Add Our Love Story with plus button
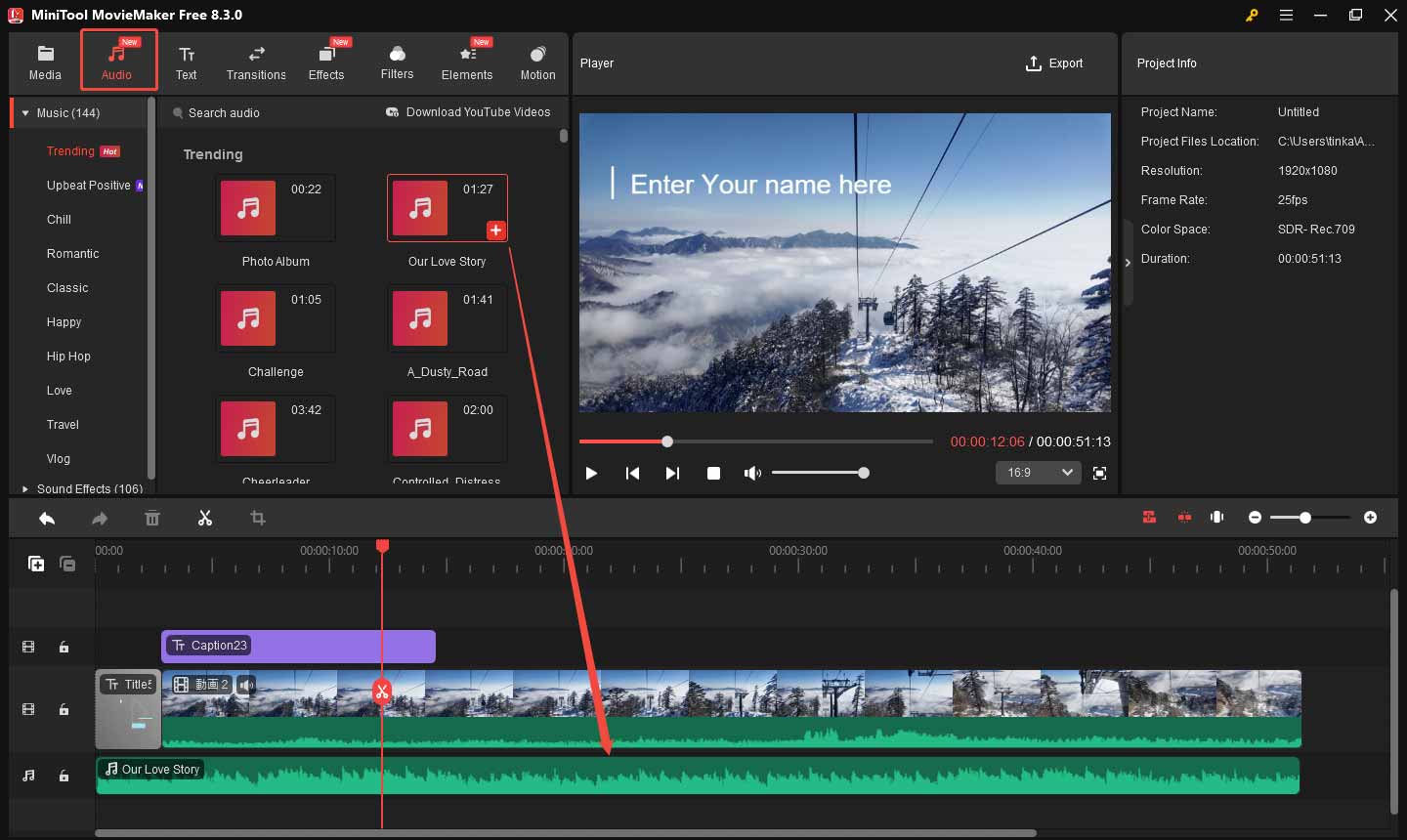The image size is (1407, 840). (x=496, y=231)
